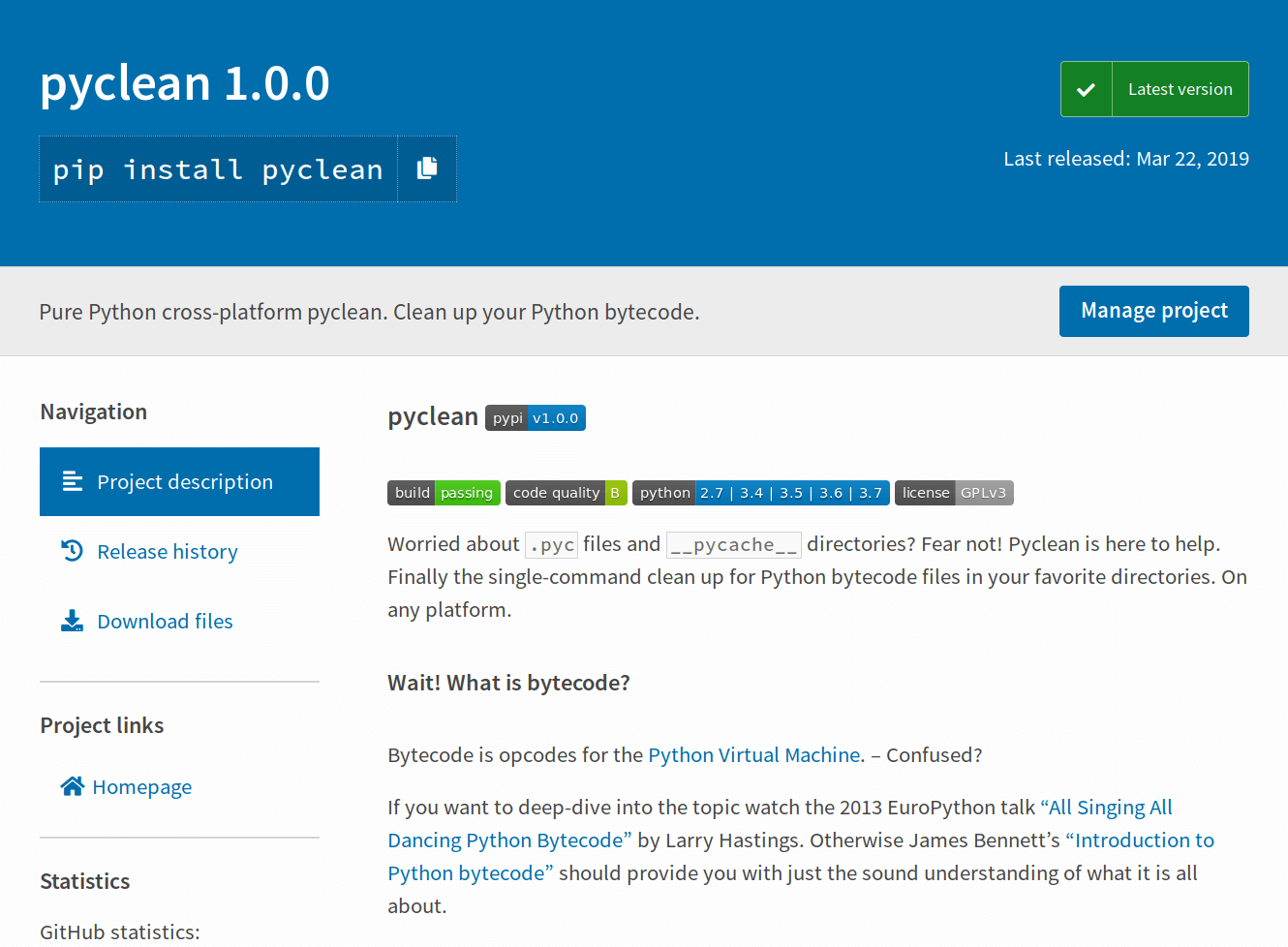Click the pyclean heading in description

tap(433, 416)
